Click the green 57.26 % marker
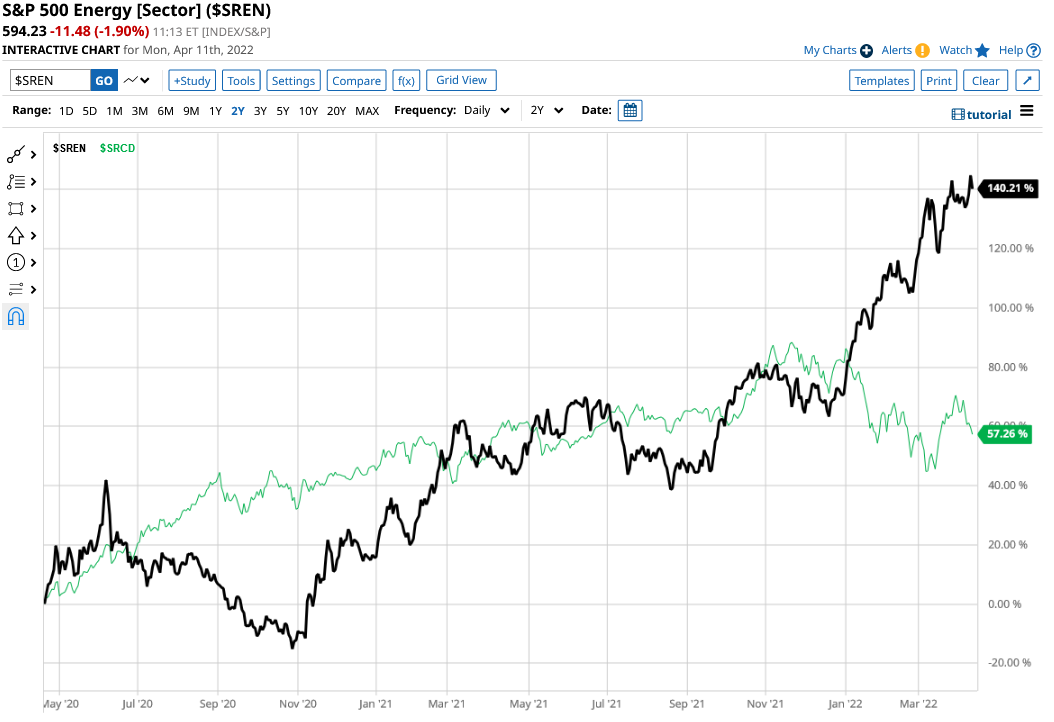 point(1006,434)
